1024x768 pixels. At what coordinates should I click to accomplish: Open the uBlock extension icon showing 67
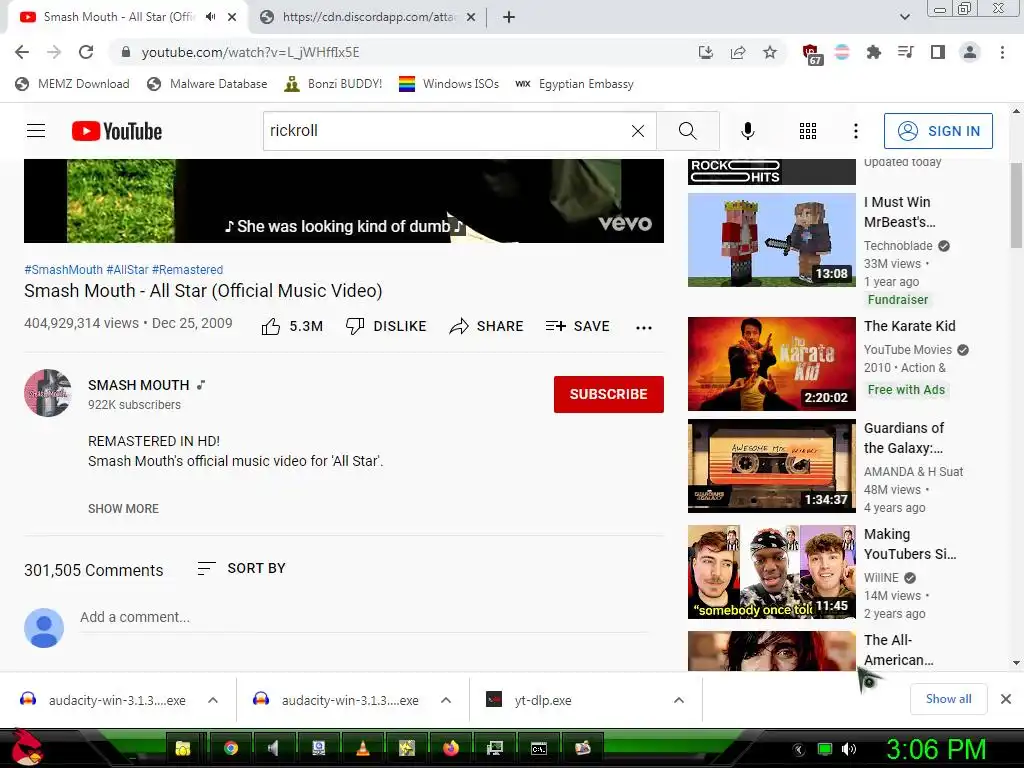pos(810,54)
